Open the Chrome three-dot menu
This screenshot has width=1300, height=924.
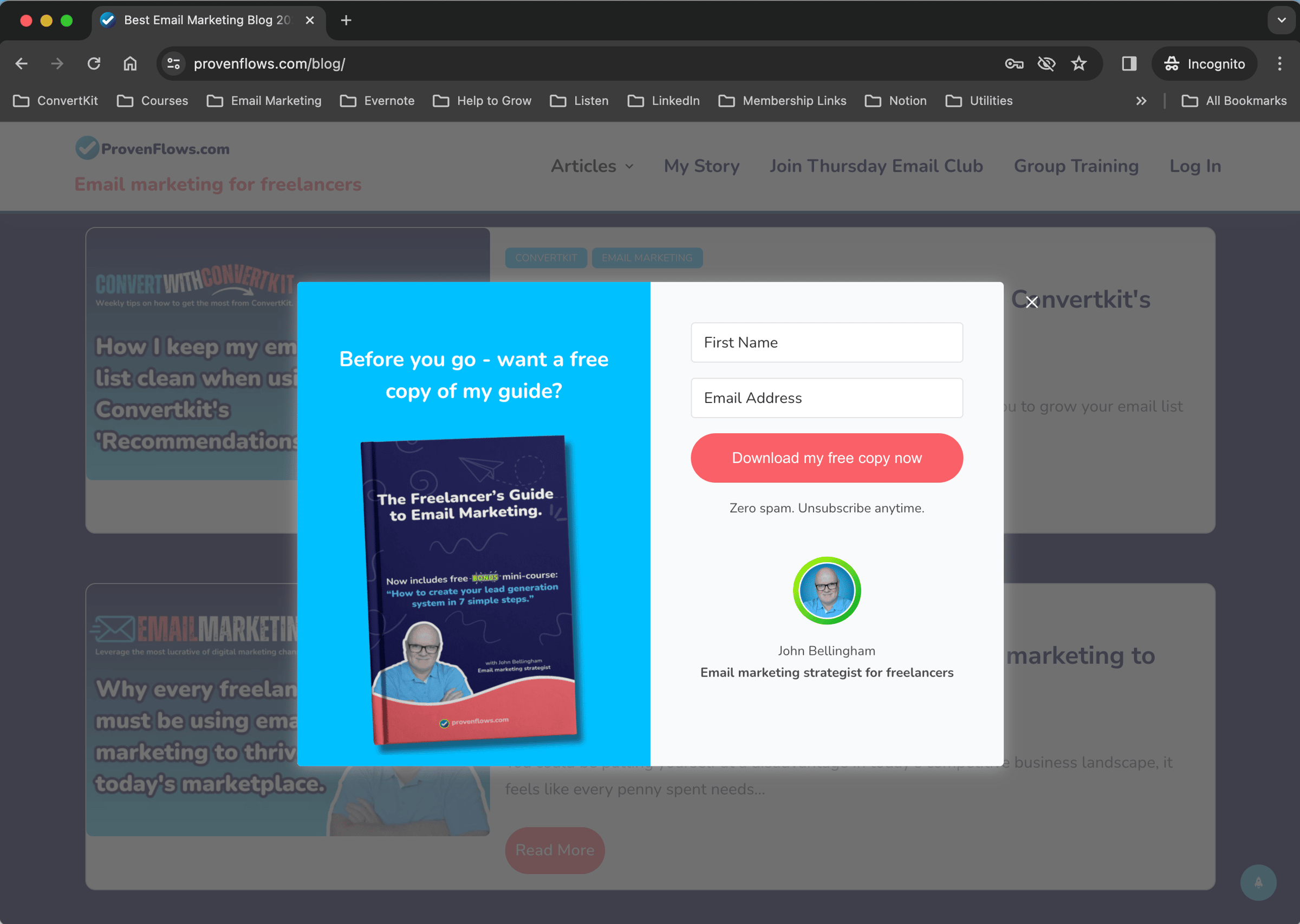pos(1279,64)
